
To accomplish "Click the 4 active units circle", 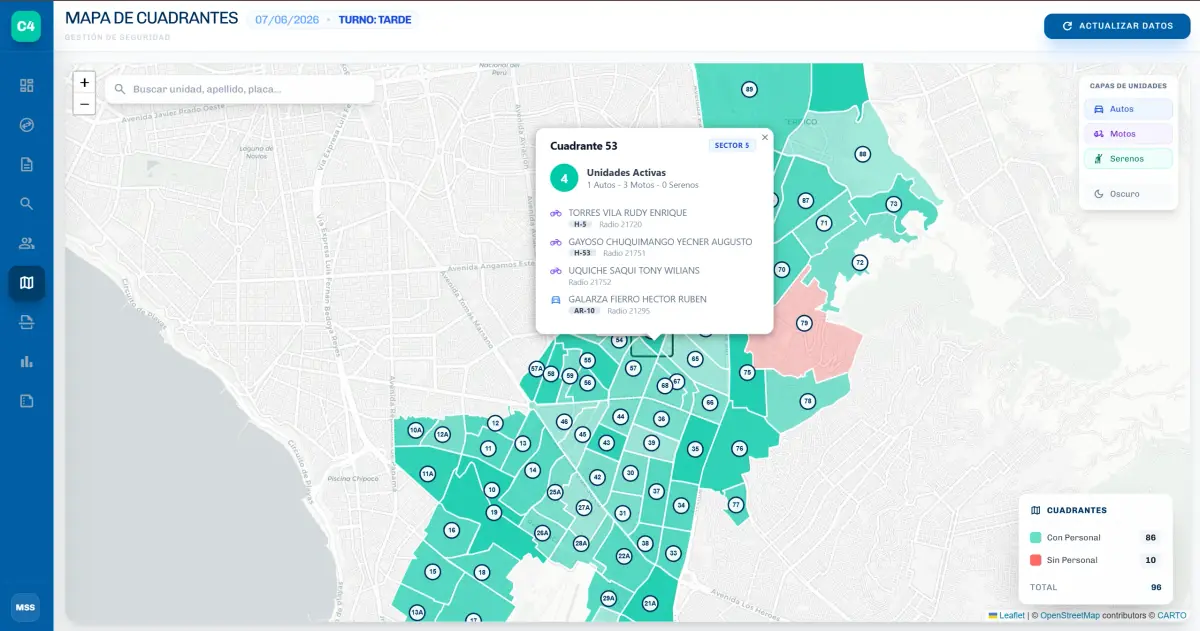I will pyautogui.click(x=564, y=179).
